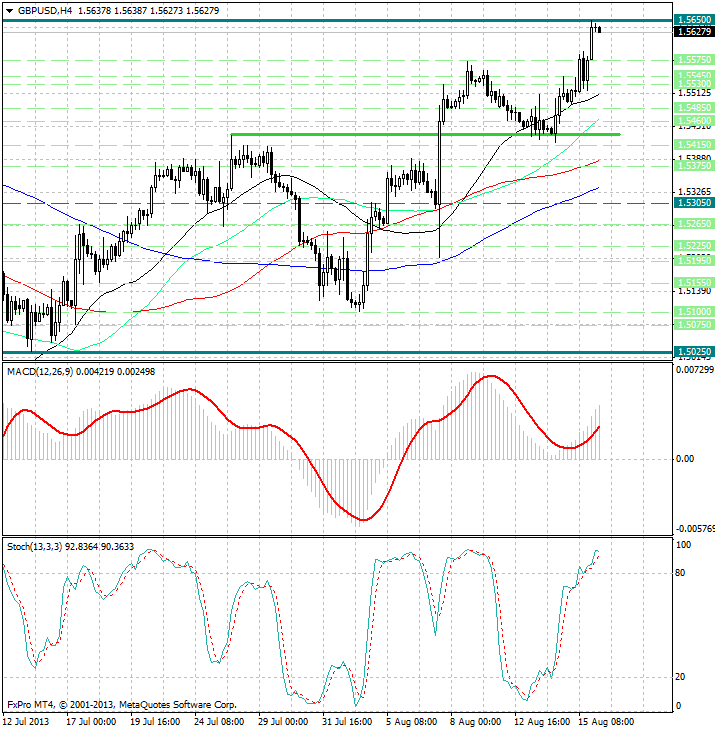The image size is (715, 730).
Task: Select the 1.51550 price level label
Action: (x=693, y=283)
